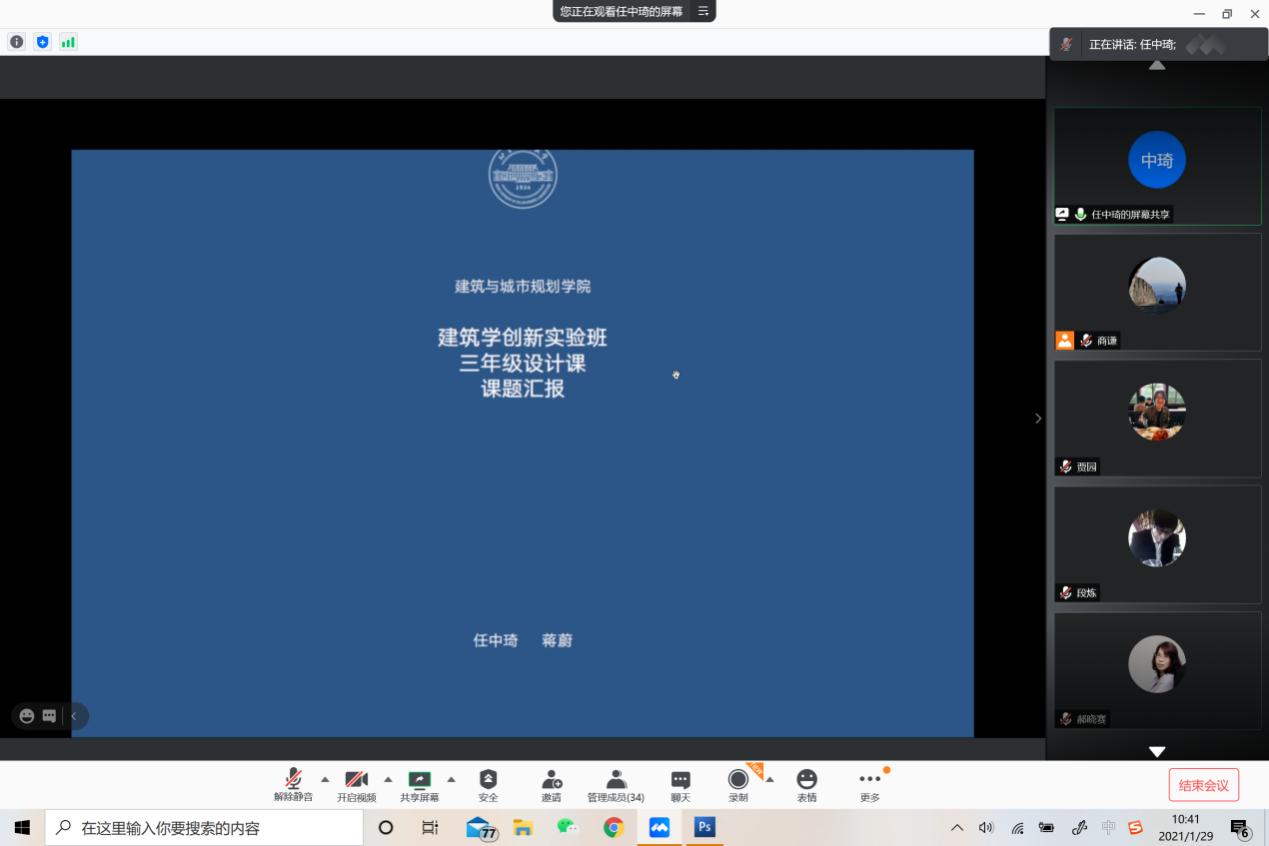Turn on camera with 开启视频

pos(356,780)
